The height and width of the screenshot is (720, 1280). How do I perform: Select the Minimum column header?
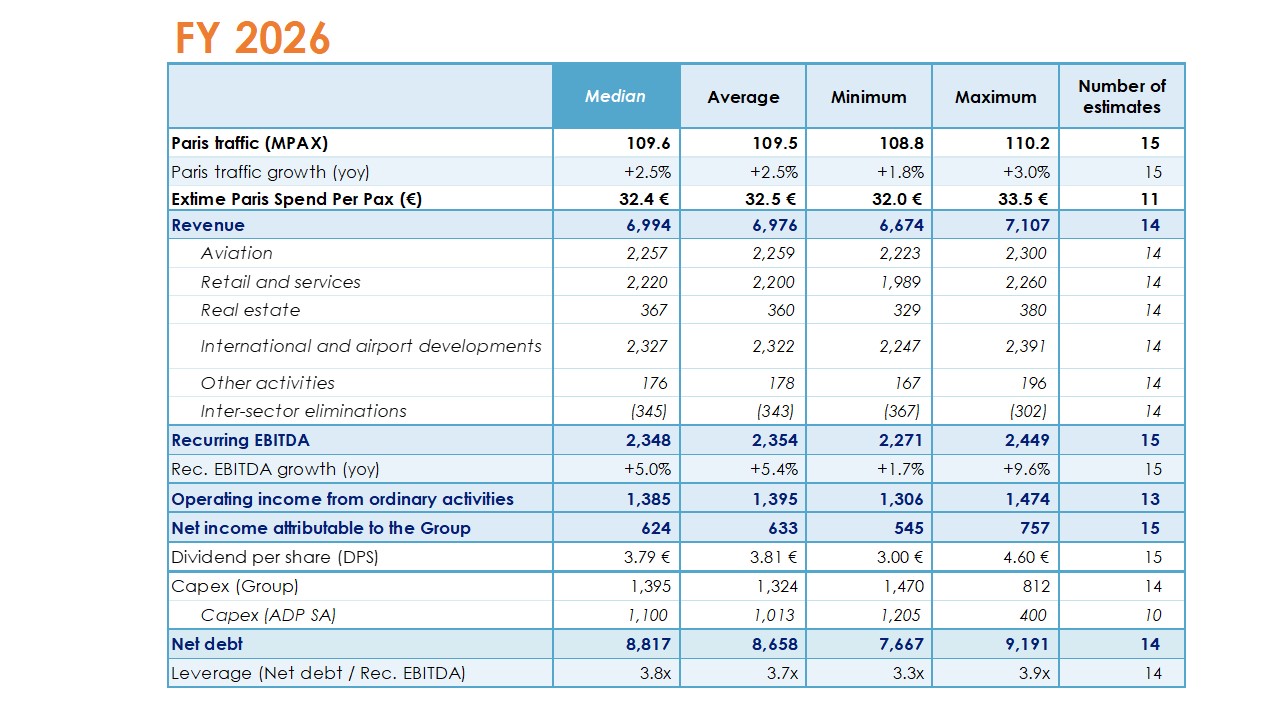point(868,97)
